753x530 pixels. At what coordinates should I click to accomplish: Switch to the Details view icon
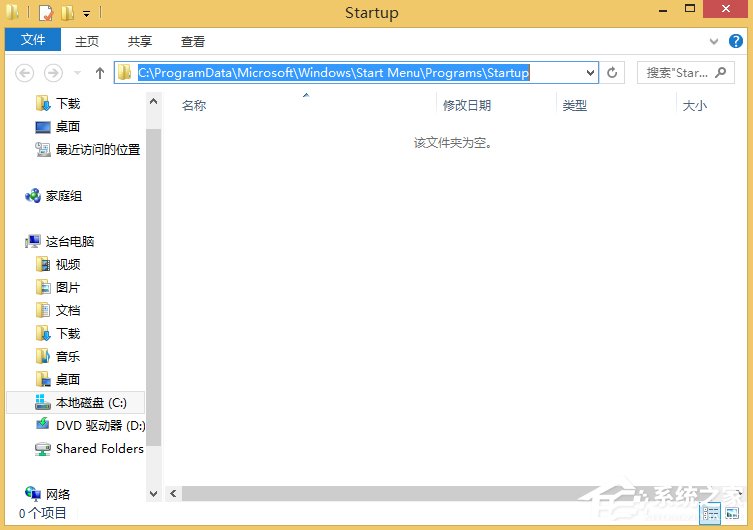point(710,513)
